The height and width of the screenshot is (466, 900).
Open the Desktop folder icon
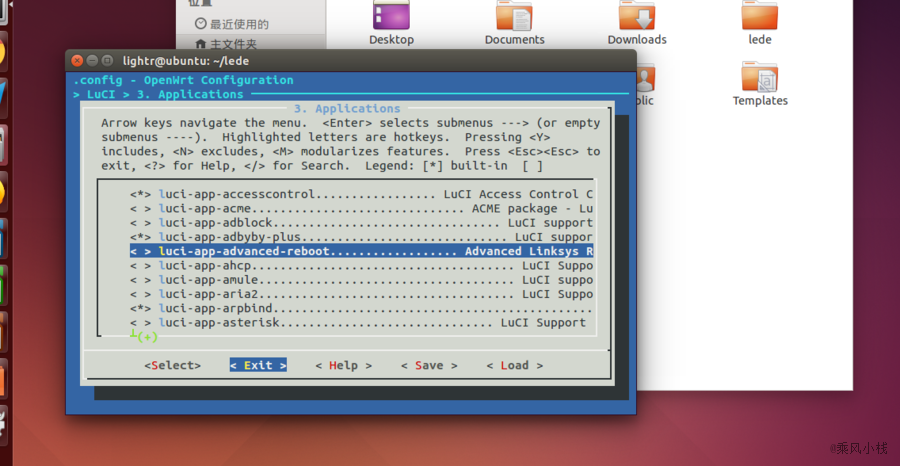[x=391, y=15]
